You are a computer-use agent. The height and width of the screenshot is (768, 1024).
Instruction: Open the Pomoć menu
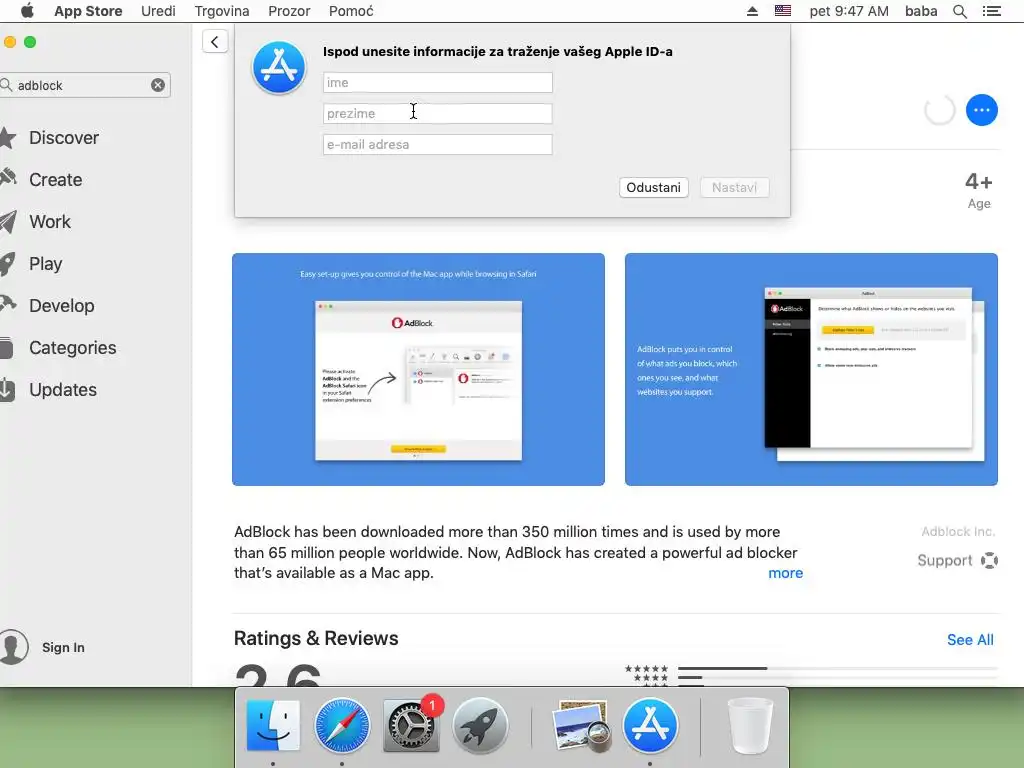click(x=351, y=11)
